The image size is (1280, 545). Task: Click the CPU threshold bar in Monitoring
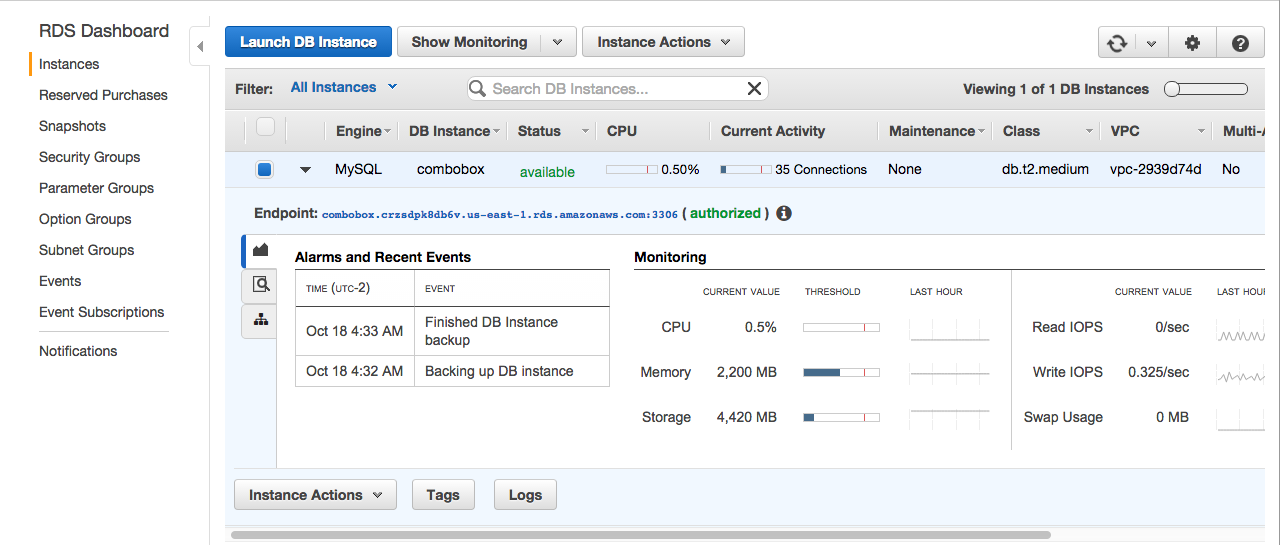841,327
